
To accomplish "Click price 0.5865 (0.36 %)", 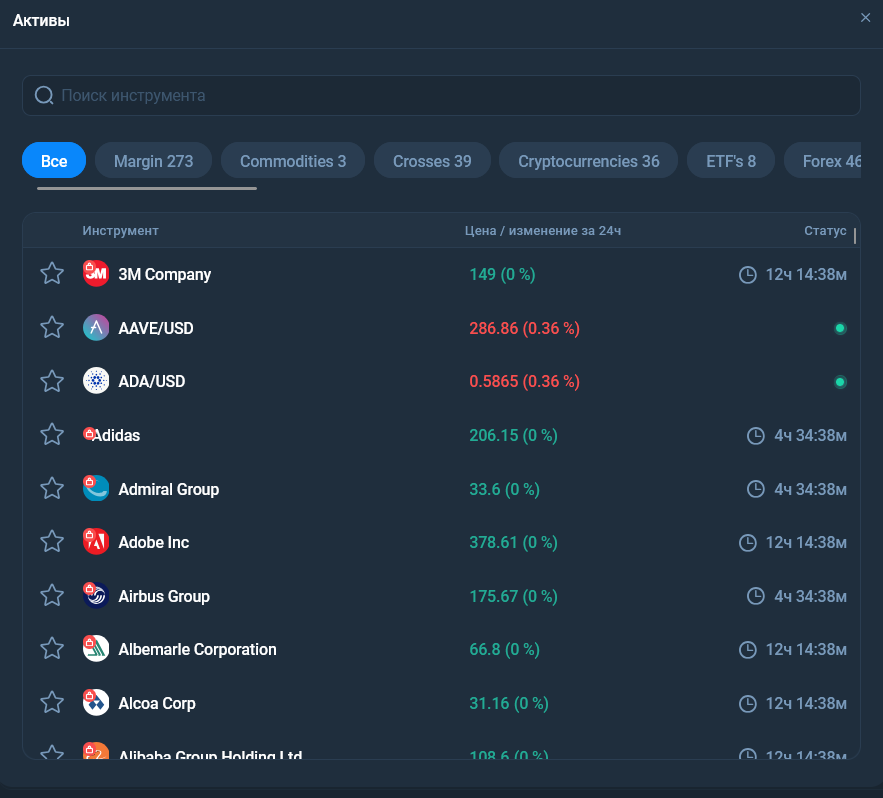I will tap(524, 381).
